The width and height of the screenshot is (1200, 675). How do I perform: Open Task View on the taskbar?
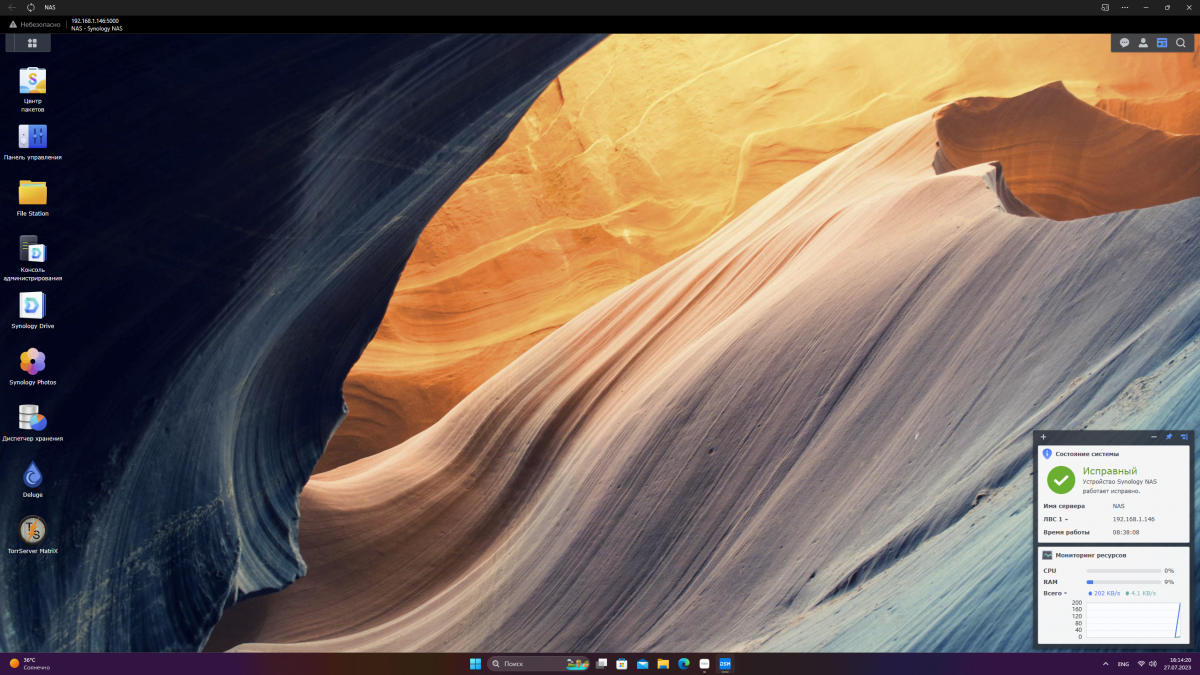pyautogui.click(x=601, y=663)
